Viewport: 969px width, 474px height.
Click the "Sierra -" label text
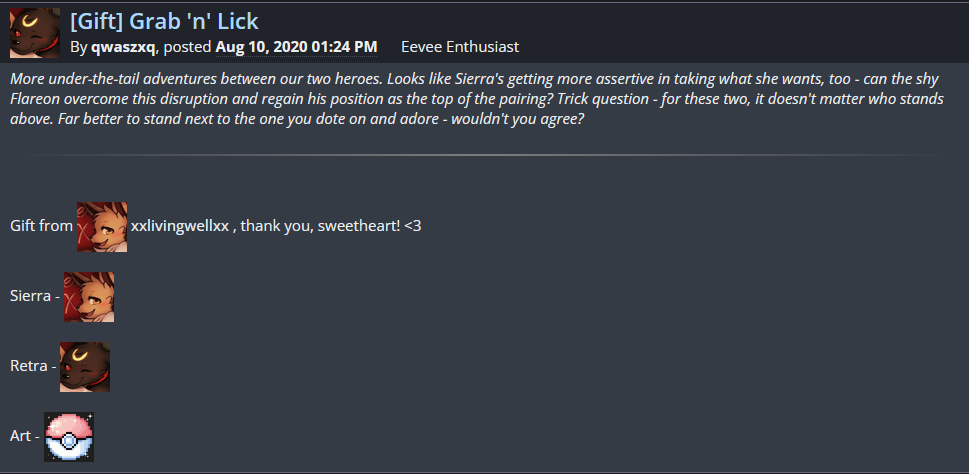click(x=32, y=297)
